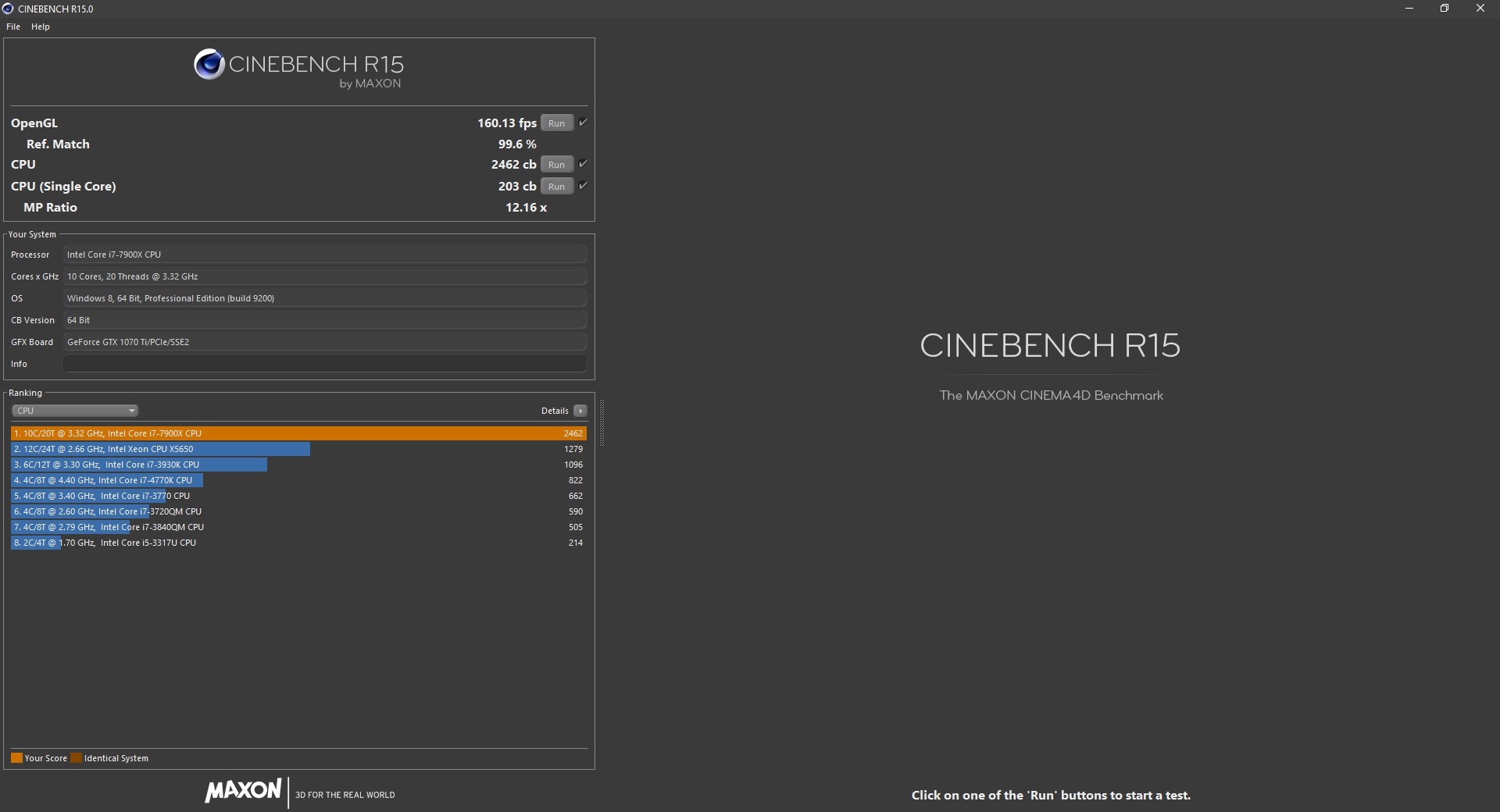Viewport: 1500px width, 812px height.
Task: Select ranking row 4 i7-4770K
Action: click(x=298, y=480)
